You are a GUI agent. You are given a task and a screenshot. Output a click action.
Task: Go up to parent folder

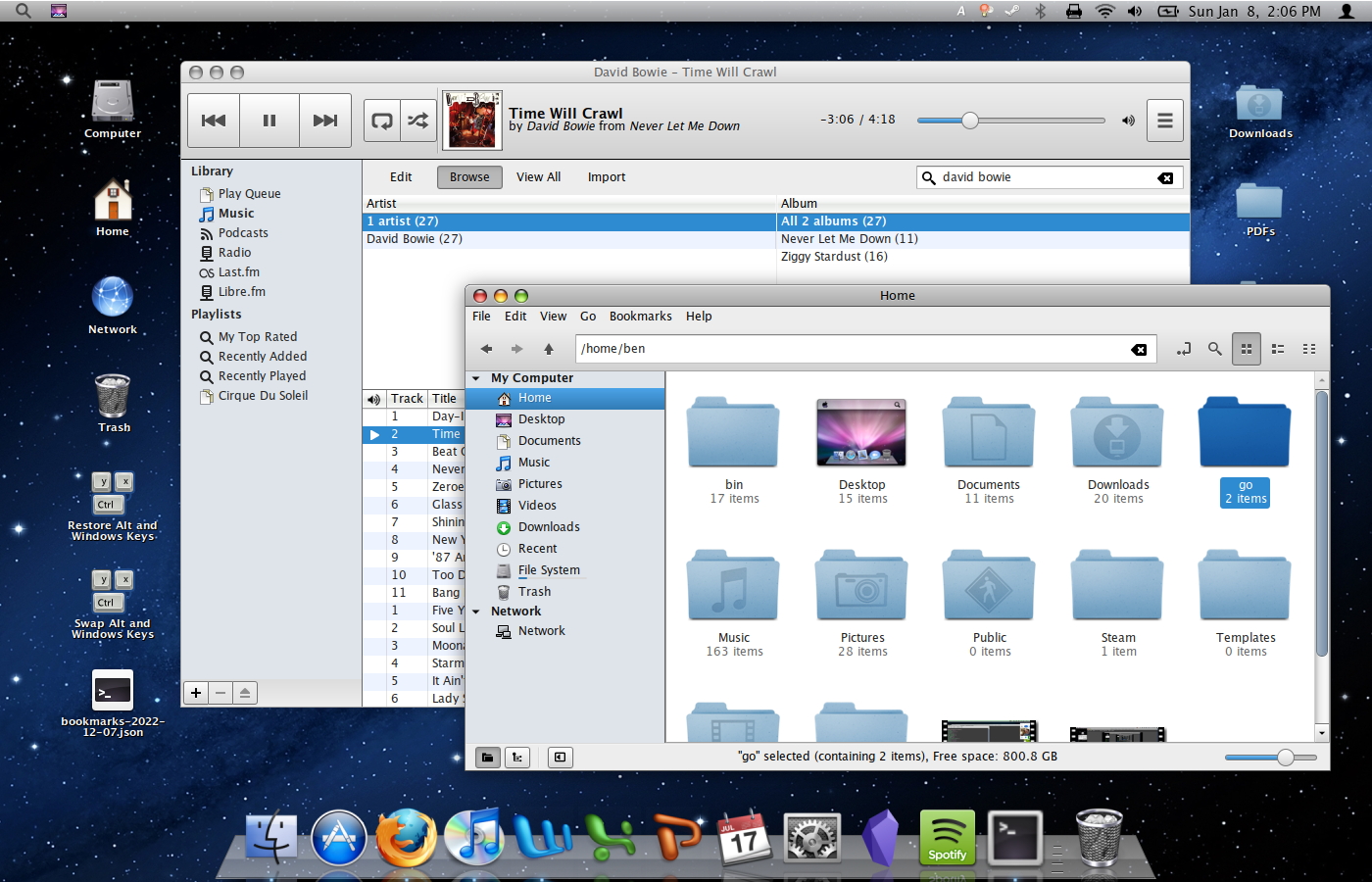[549, 349]
